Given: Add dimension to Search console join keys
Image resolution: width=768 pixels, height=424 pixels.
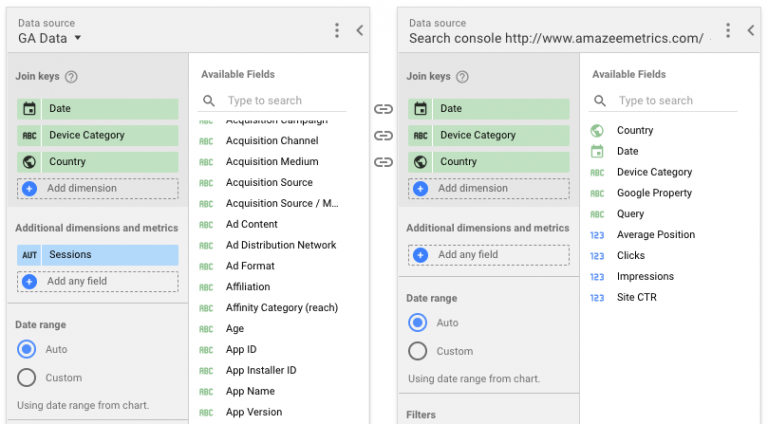Looking at the screenshot, I should coord(489,188).
